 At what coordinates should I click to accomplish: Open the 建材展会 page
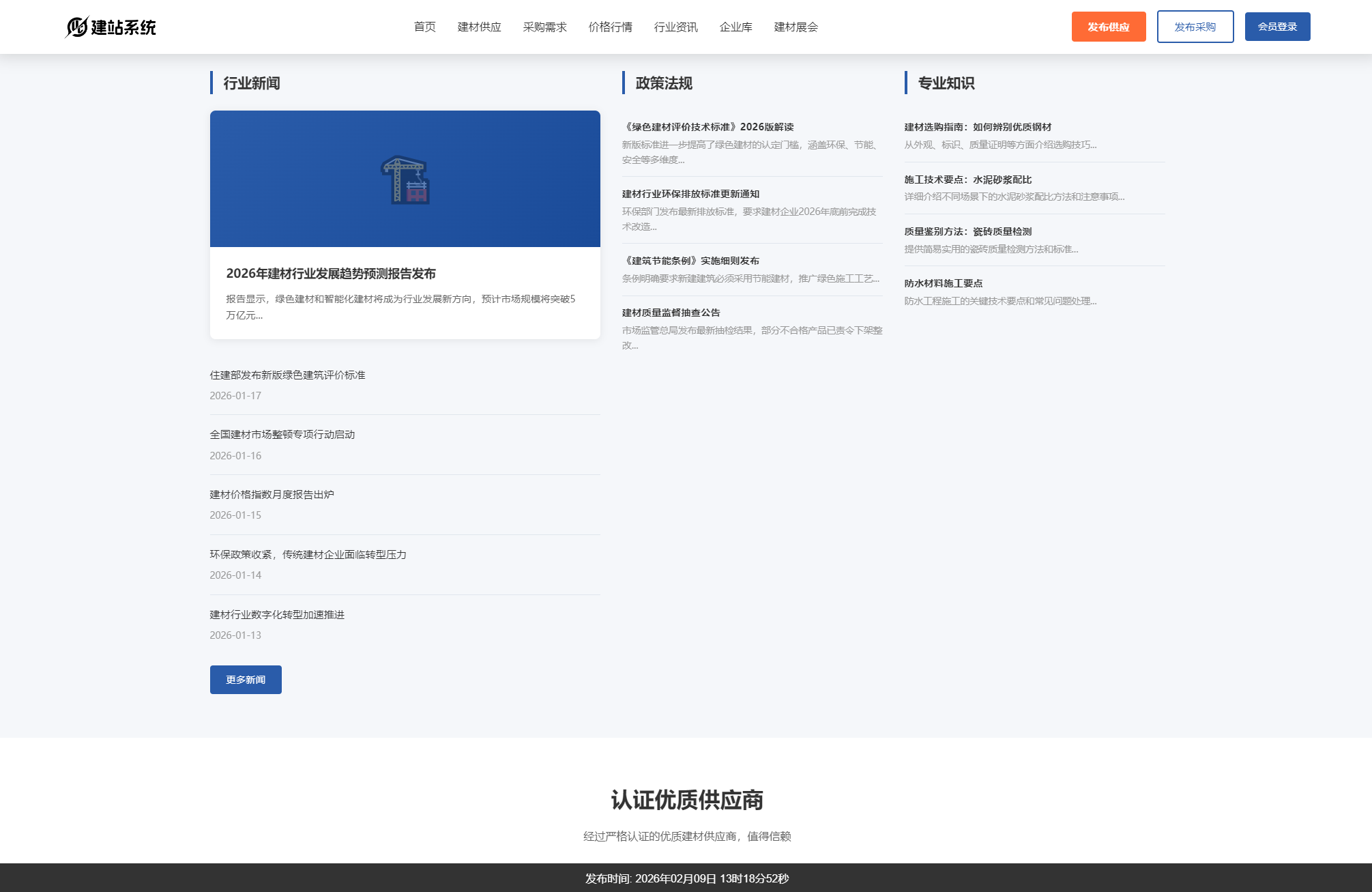coord(795,27)
